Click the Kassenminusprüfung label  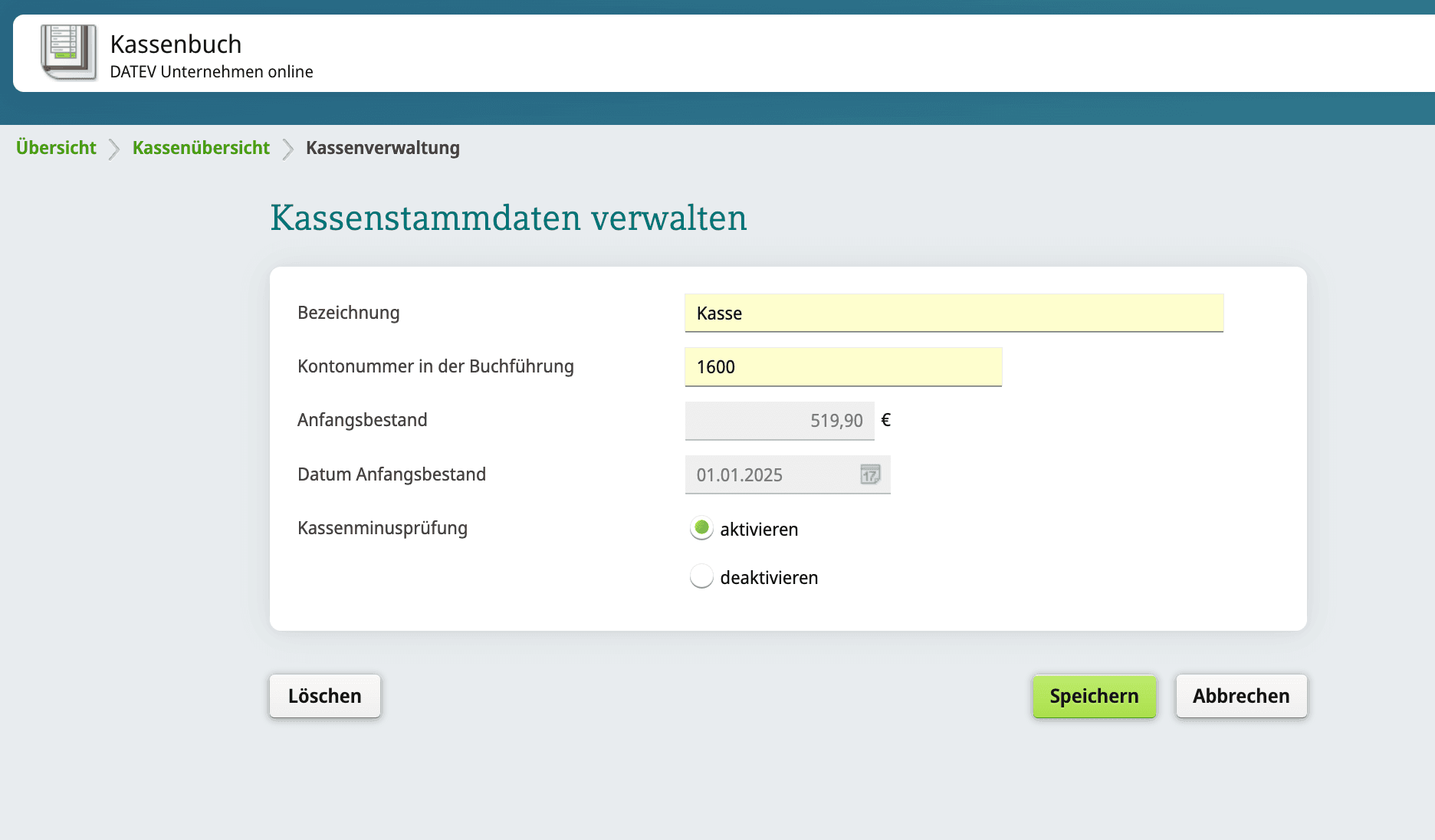coord(383,528)
